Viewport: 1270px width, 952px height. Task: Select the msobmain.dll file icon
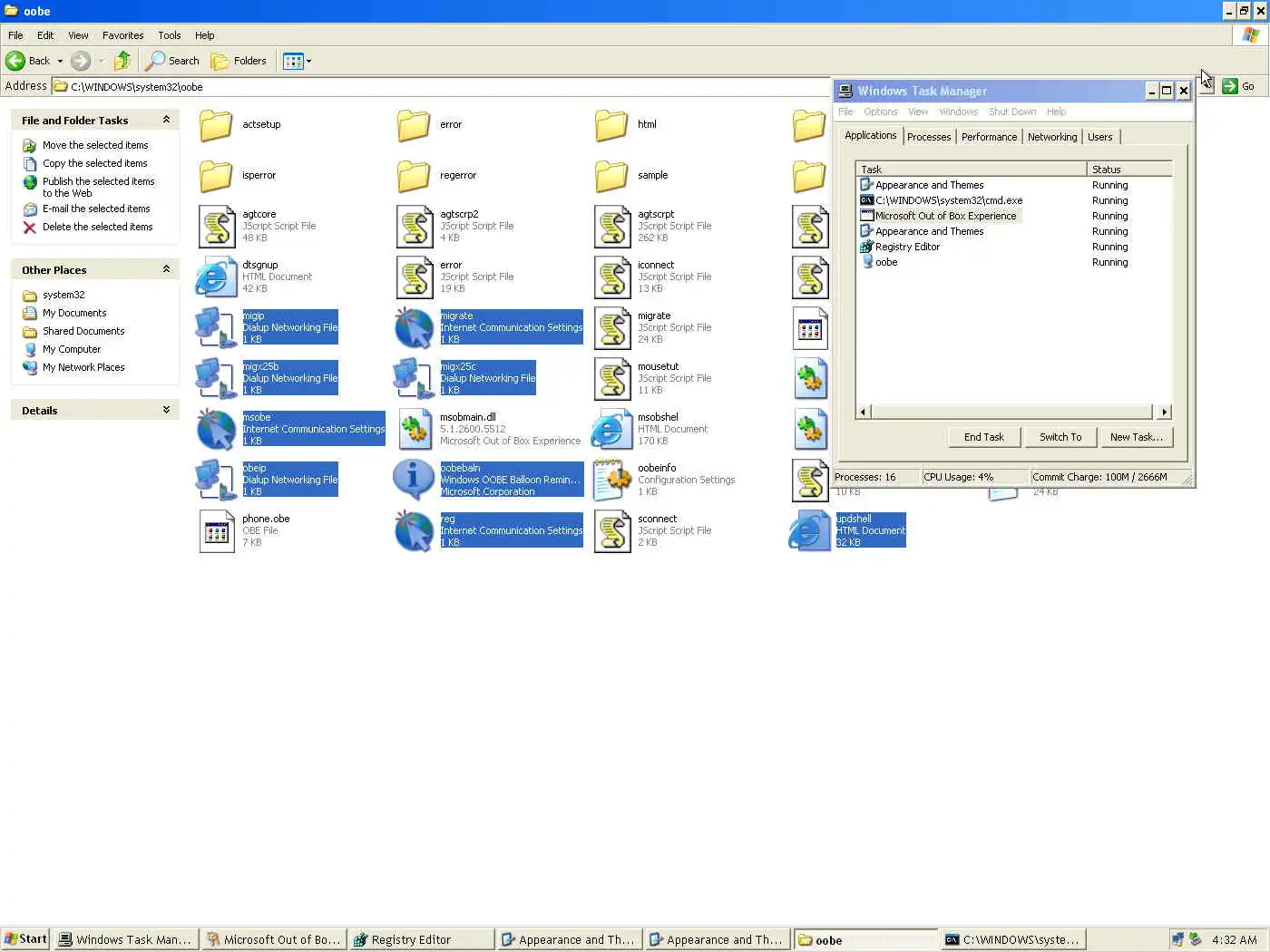[x=415, y=430]
